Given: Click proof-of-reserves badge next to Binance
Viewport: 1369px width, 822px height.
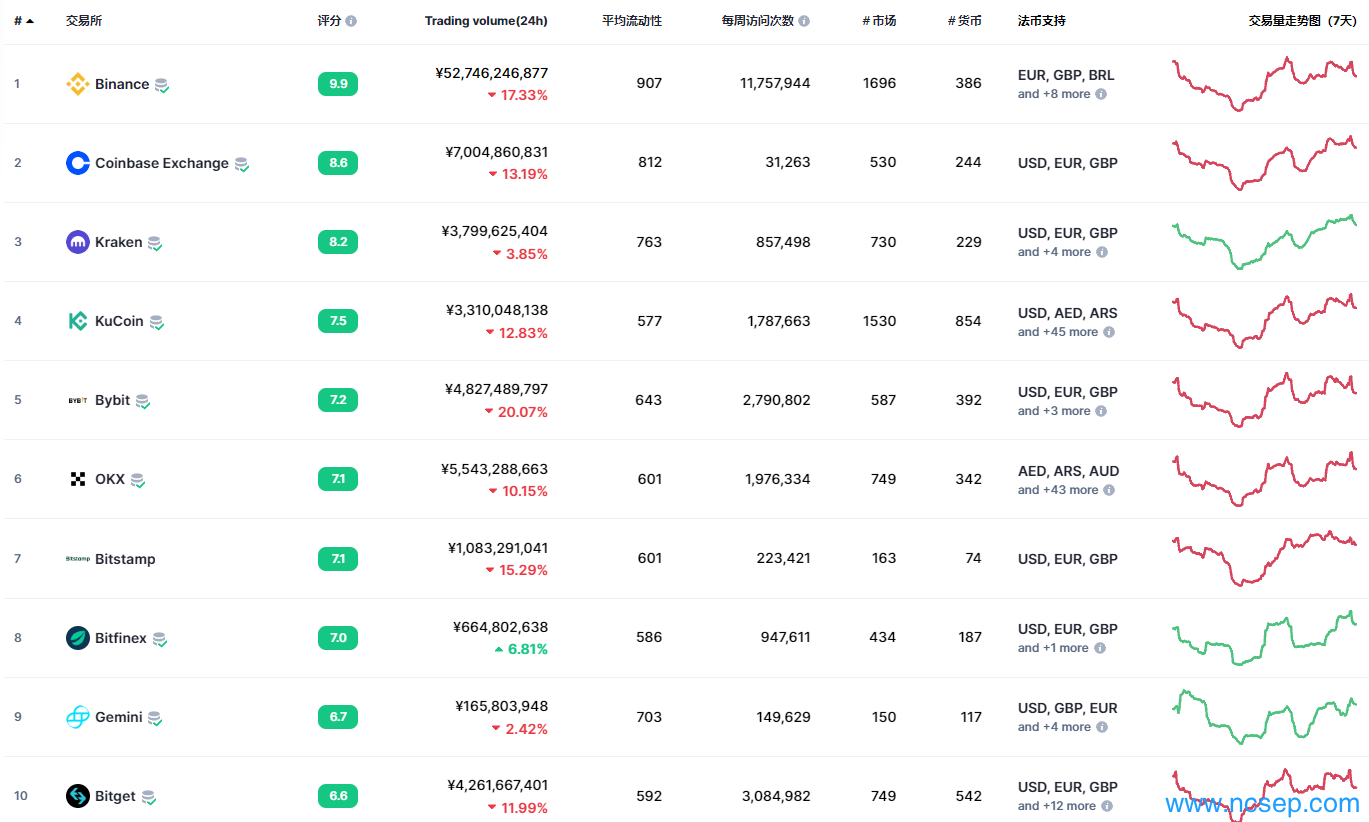Looking at the screenshot, I should (x=162, y=86).
